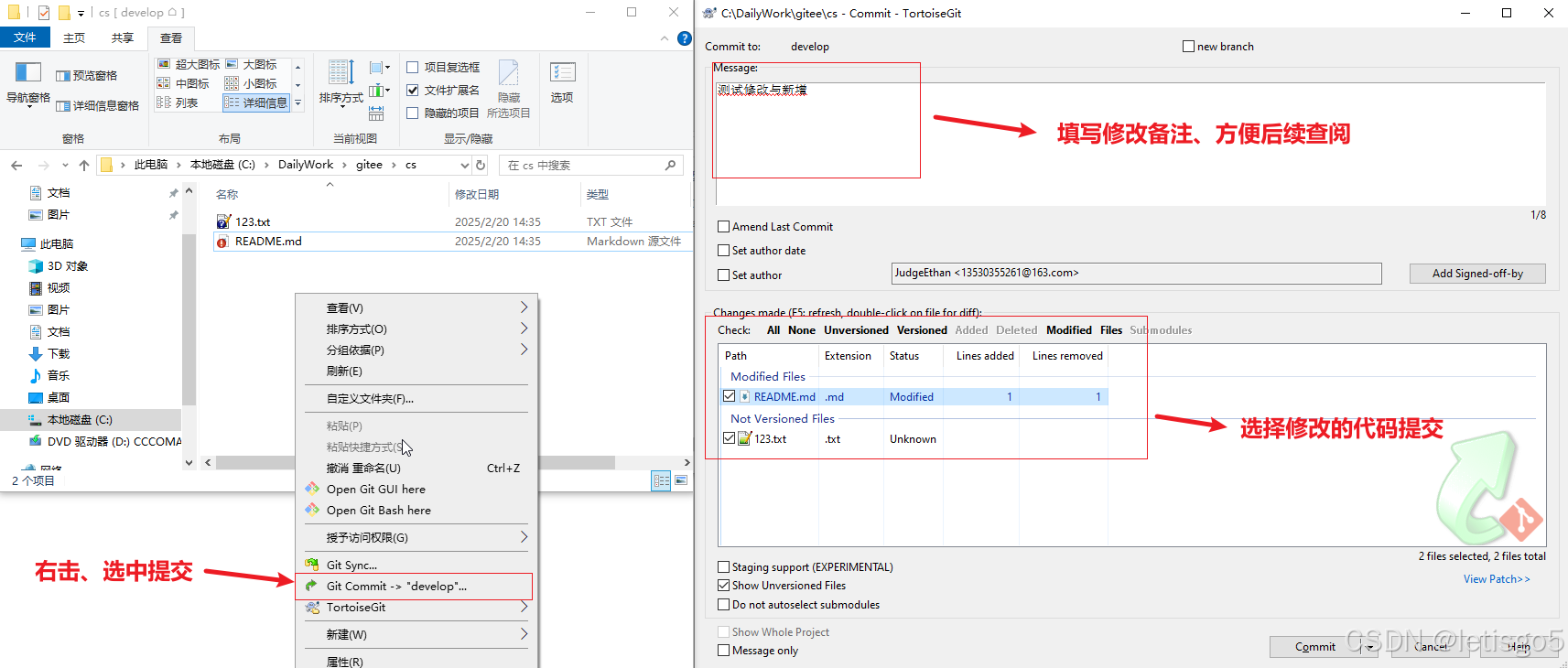1568x668 pixels.
Task: Click the Explorer help icon
Action: 684,38
